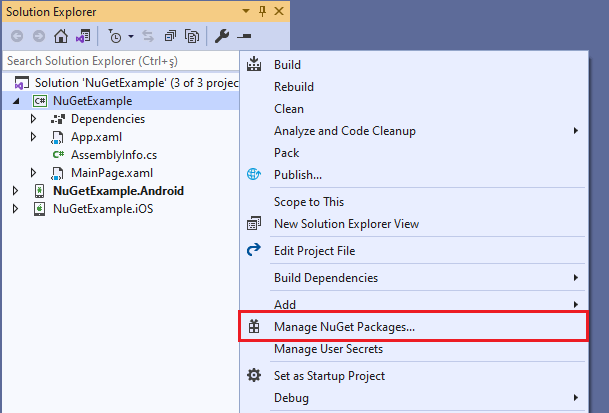
Task: Expand the NuGetExample.Android project
Action: pos(16,191)
